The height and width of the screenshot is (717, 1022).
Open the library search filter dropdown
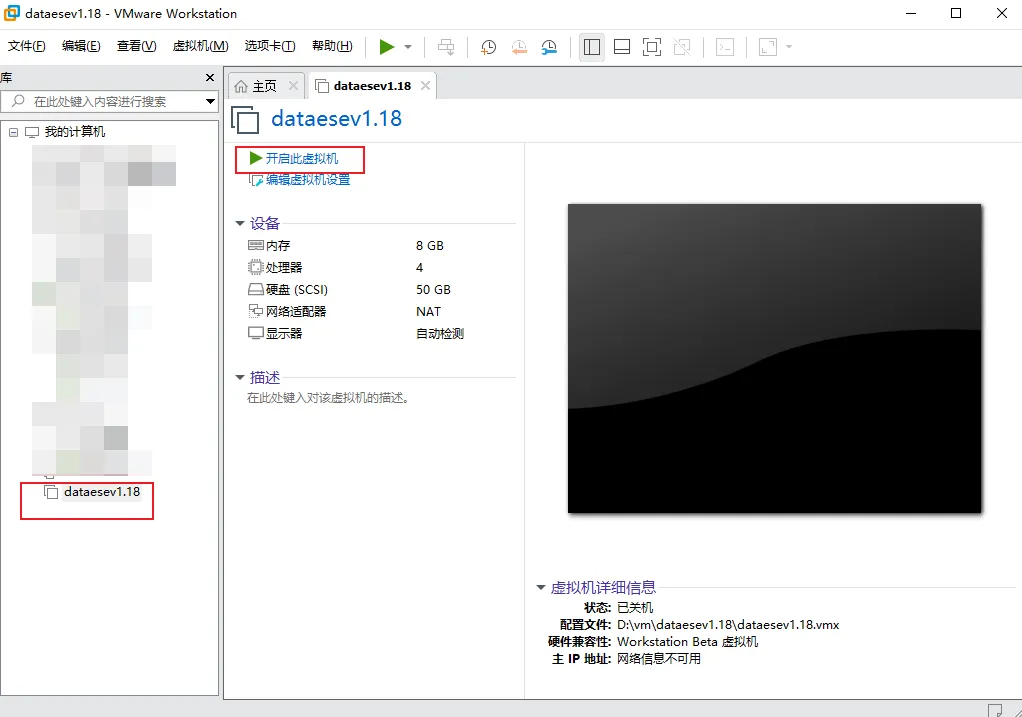point(210,101)
